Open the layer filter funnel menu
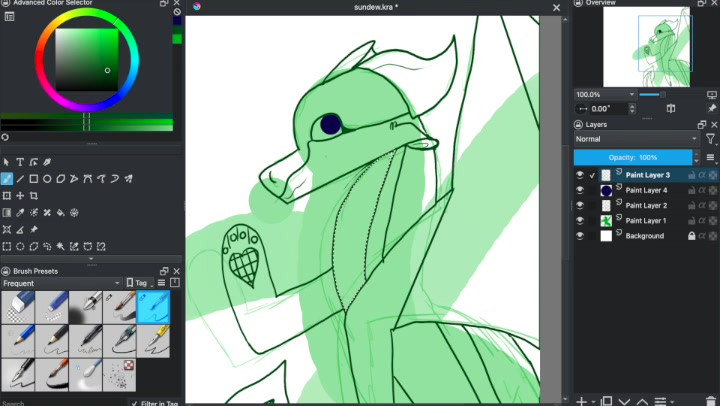 pos(710,139)
